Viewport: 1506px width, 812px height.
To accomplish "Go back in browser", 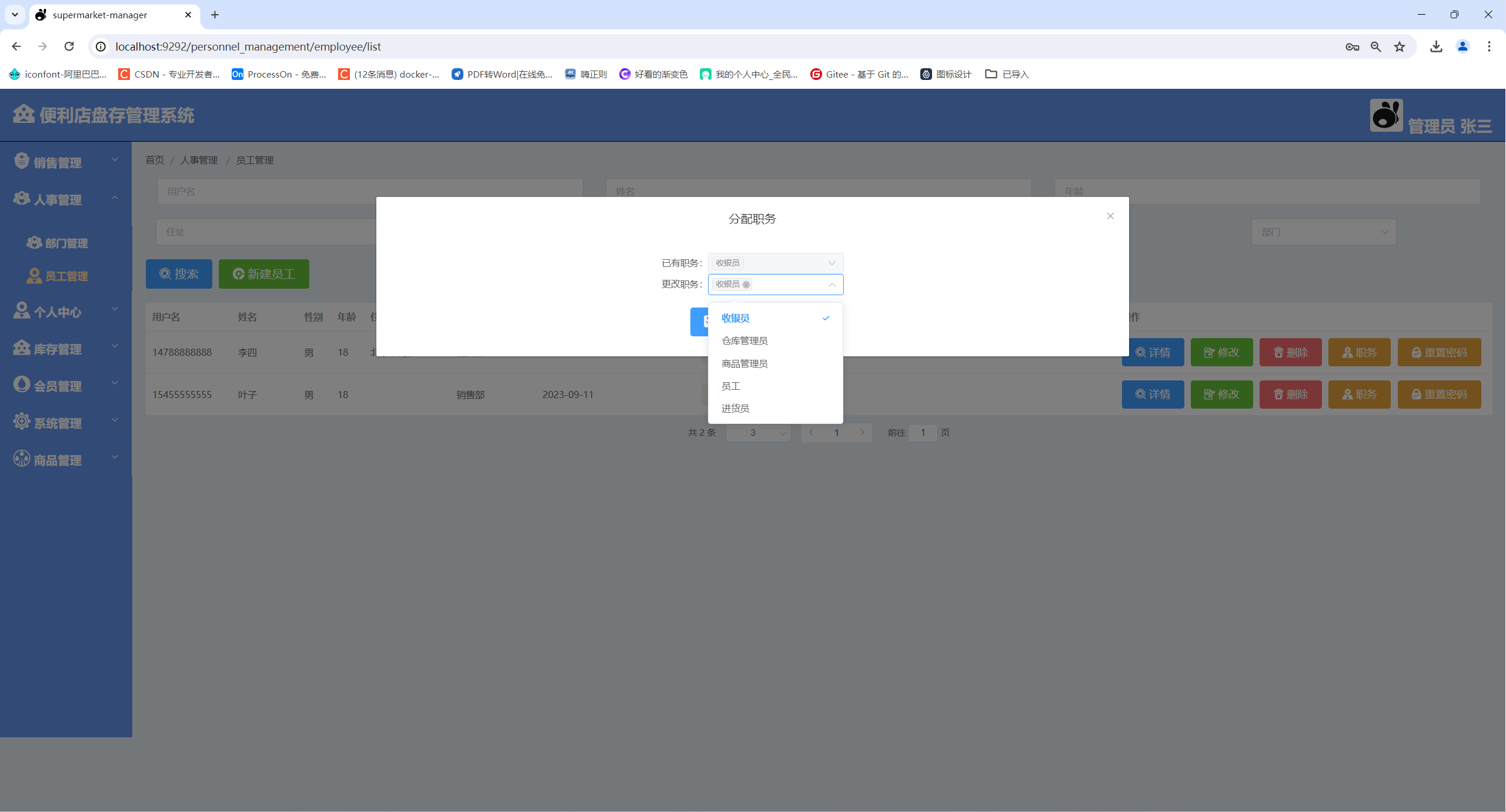I will pos(16,46).
